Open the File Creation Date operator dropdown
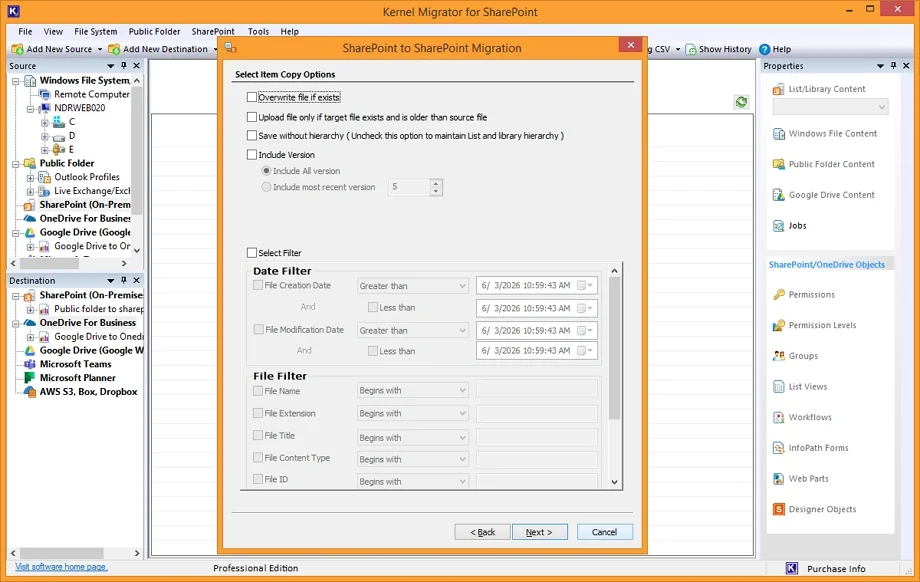This screenshot has width=920, height=582. (x=413, y=286)
